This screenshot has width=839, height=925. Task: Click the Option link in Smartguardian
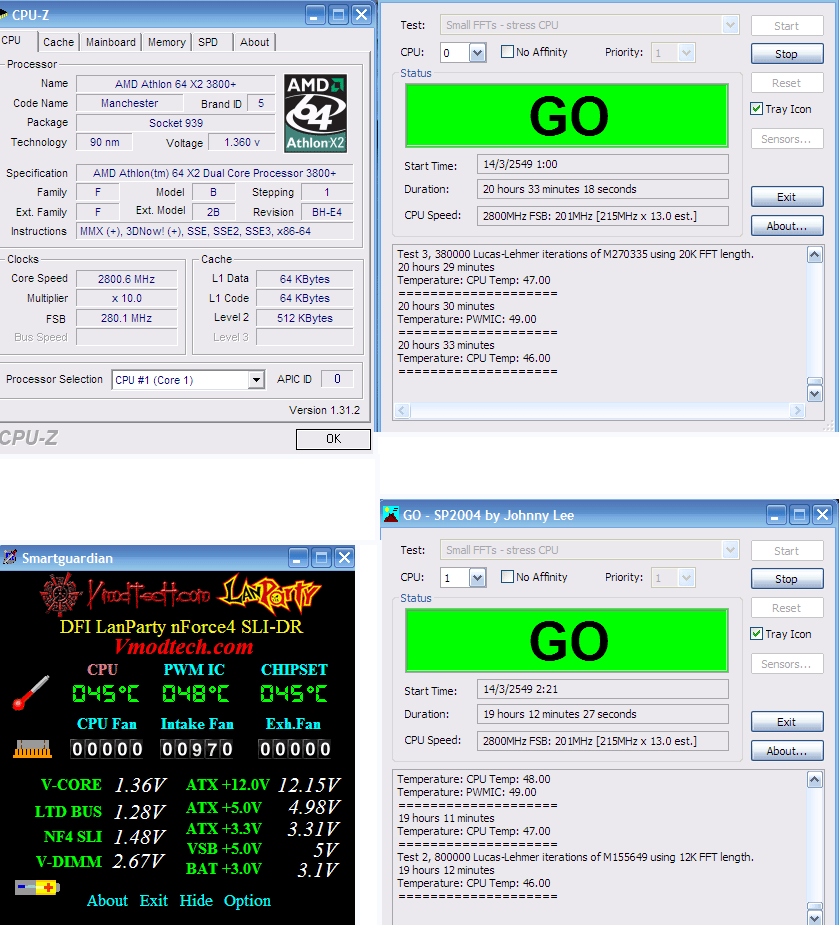click(x=247, y=901)
